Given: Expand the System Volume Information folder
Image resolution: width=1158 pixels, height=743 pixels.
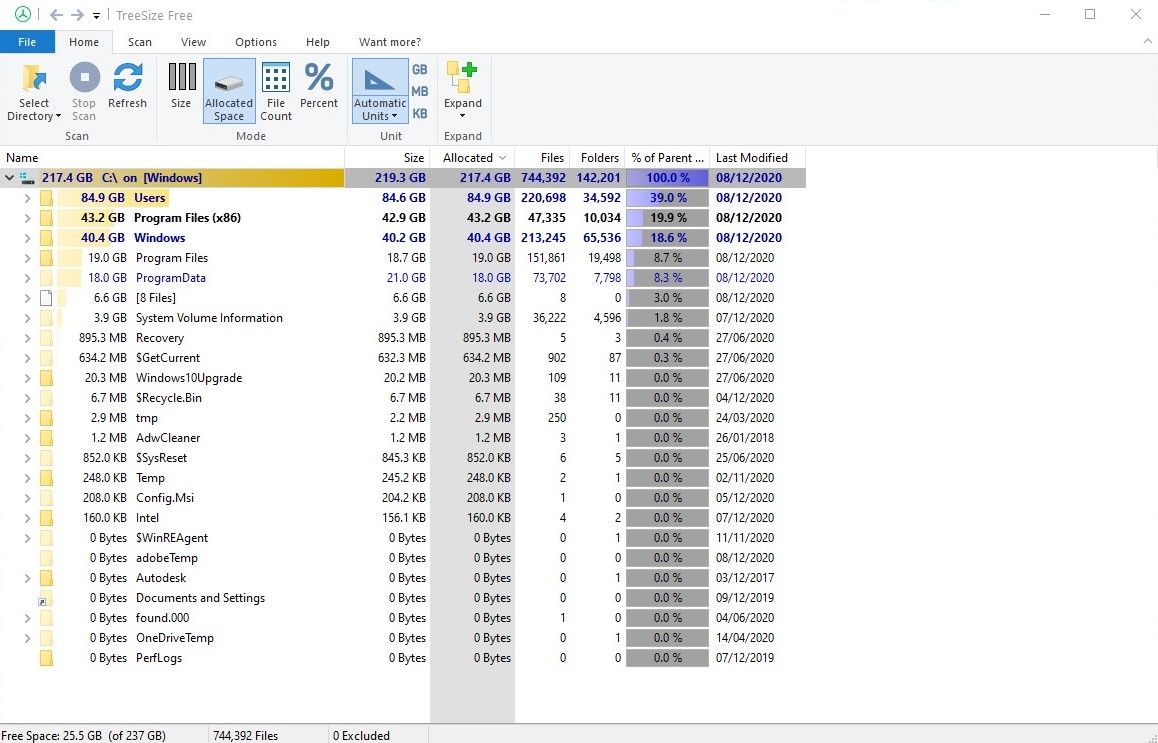Looking at the screenshot, I should click(x=27, y=318).
